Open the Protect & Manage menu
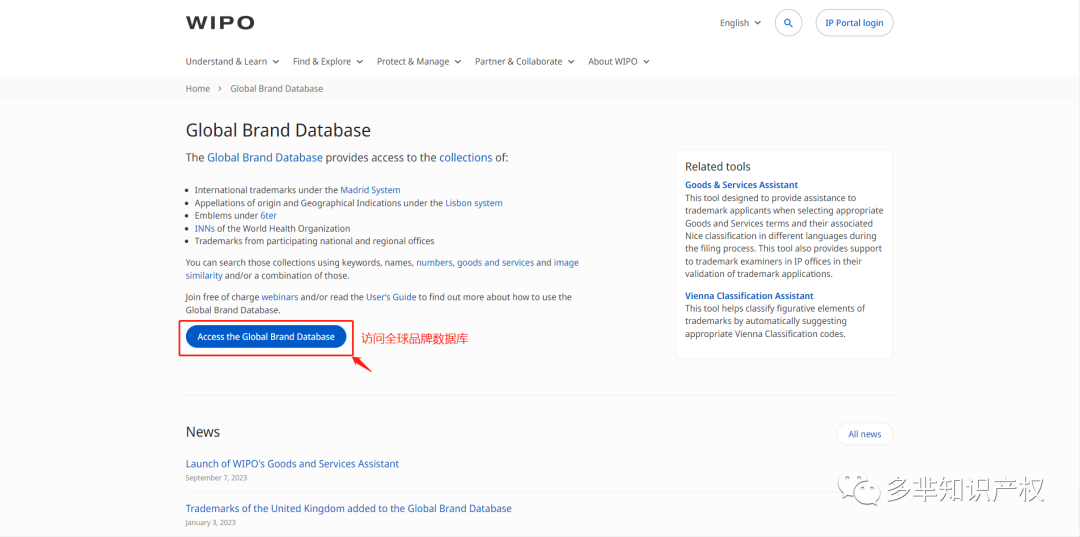This screenshot has width=1080, height=537. 418,62
